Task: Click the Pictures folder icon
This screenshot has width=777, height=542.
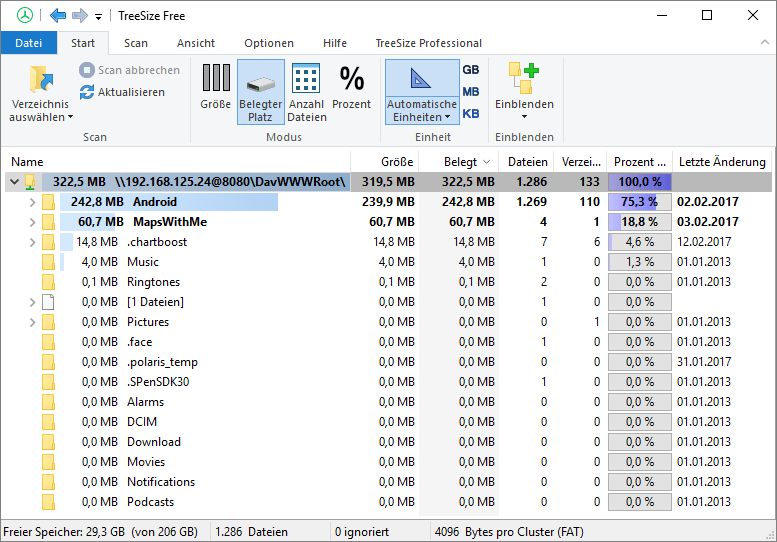Action: coord(48,322)
